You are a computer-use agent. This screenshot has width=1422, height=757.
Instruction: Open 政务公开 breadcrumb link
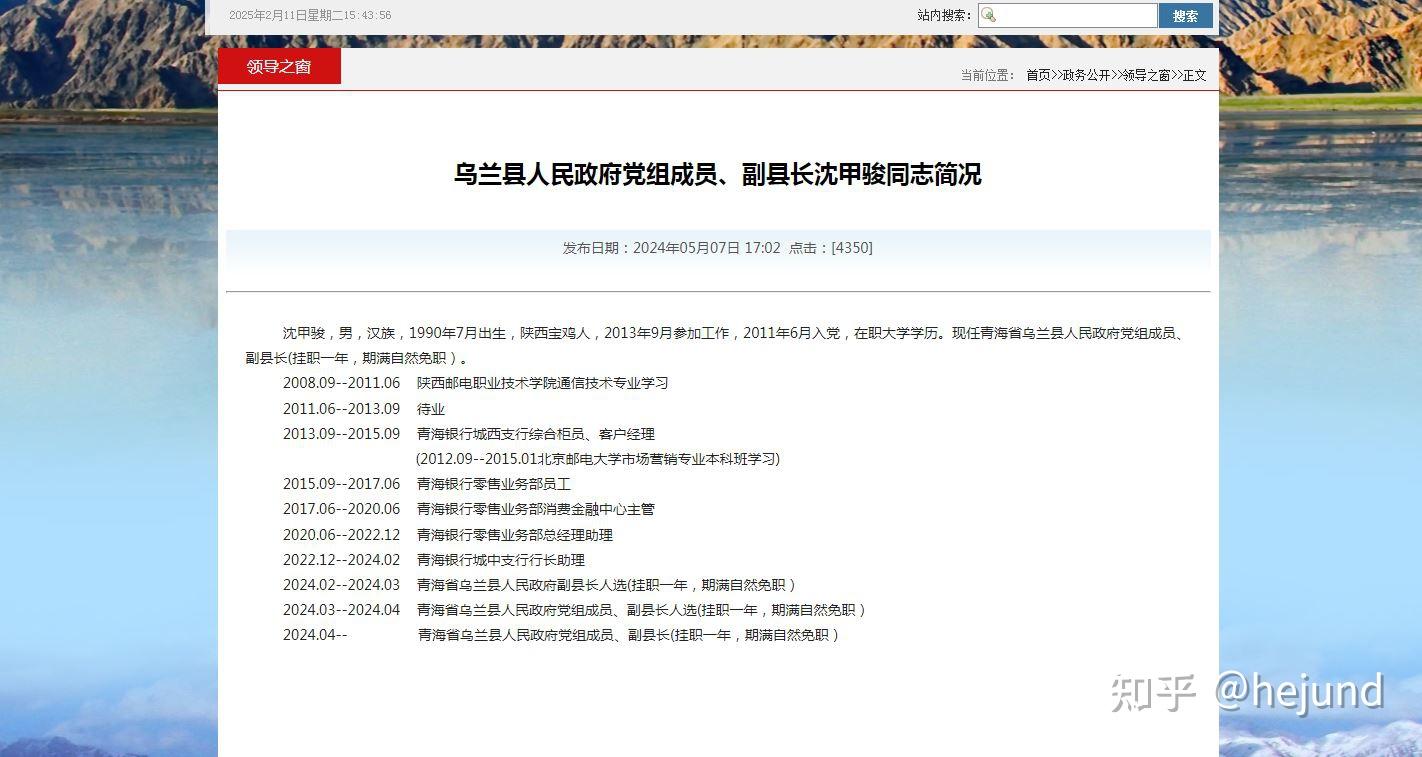pyautogui.click(x=1086, y=75)
